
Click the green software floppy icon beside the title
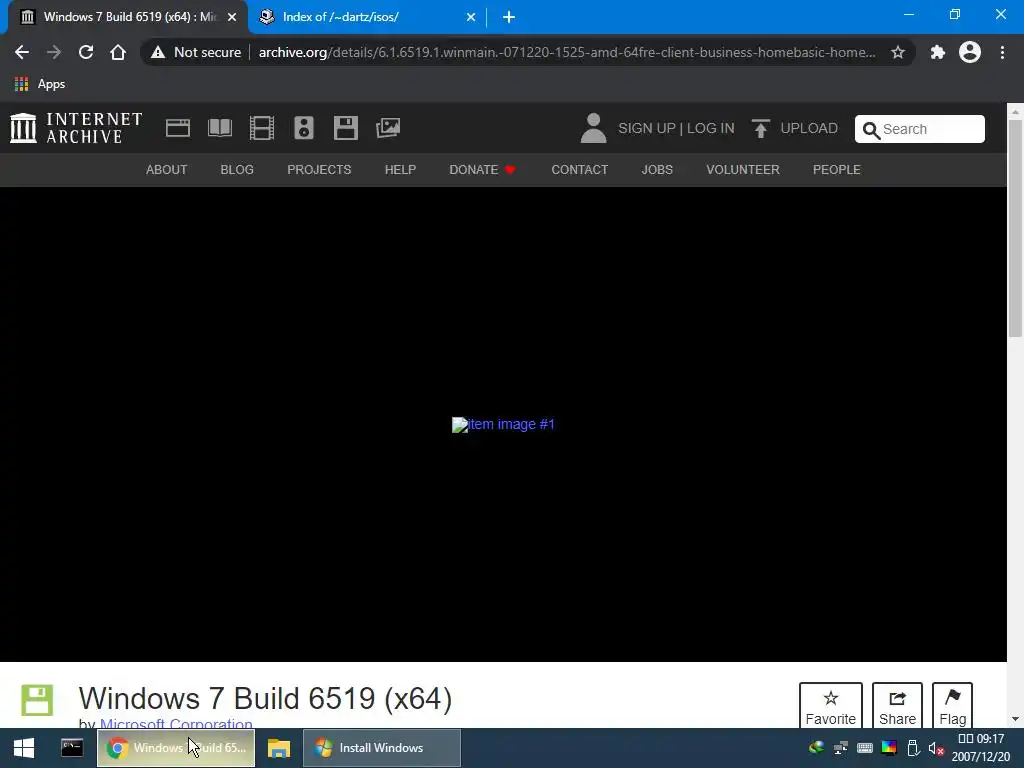pos(37,700)
